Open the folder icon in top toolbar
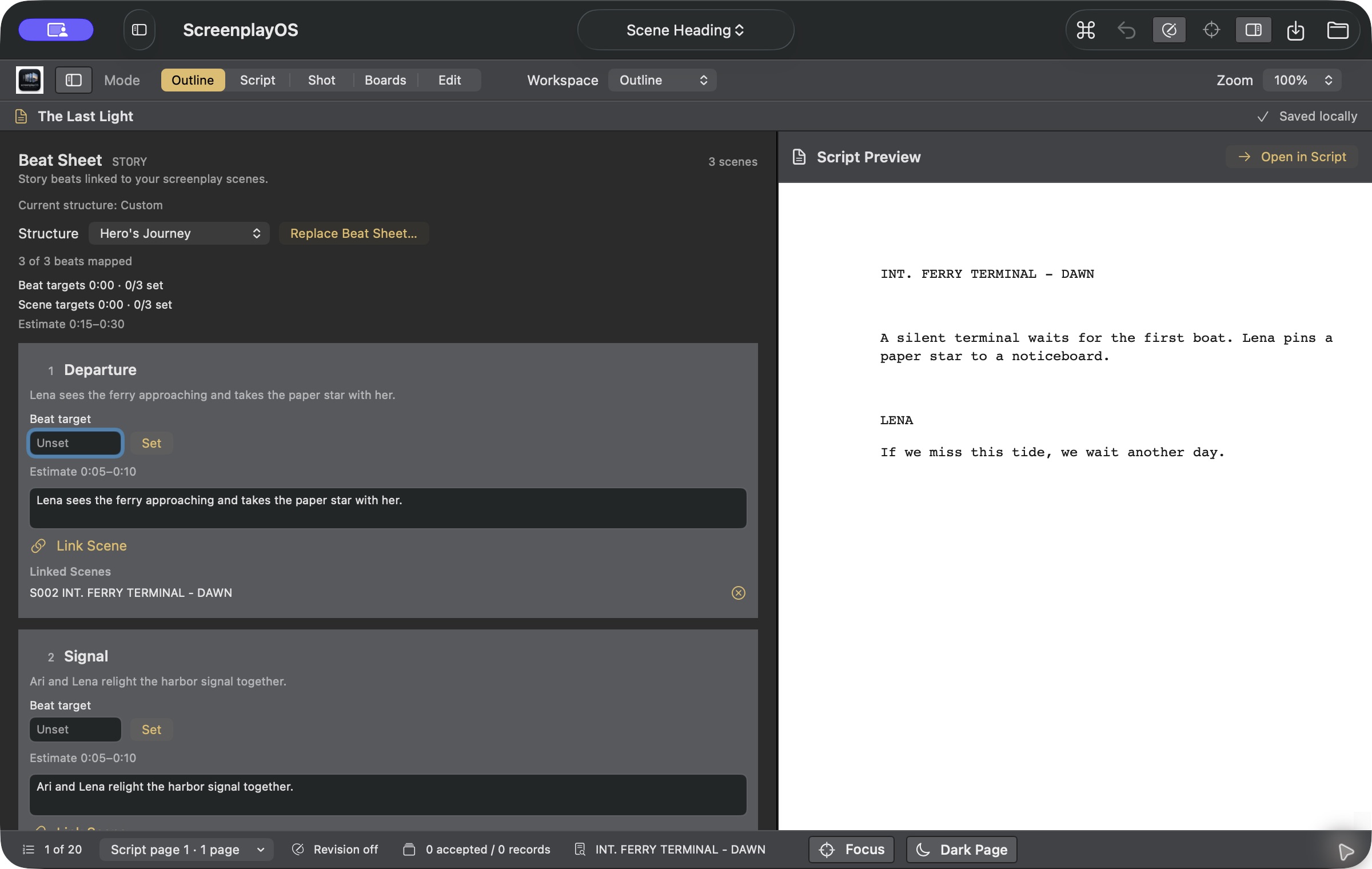Viewport: 1372px width, 869px height. coord(1338,30)
